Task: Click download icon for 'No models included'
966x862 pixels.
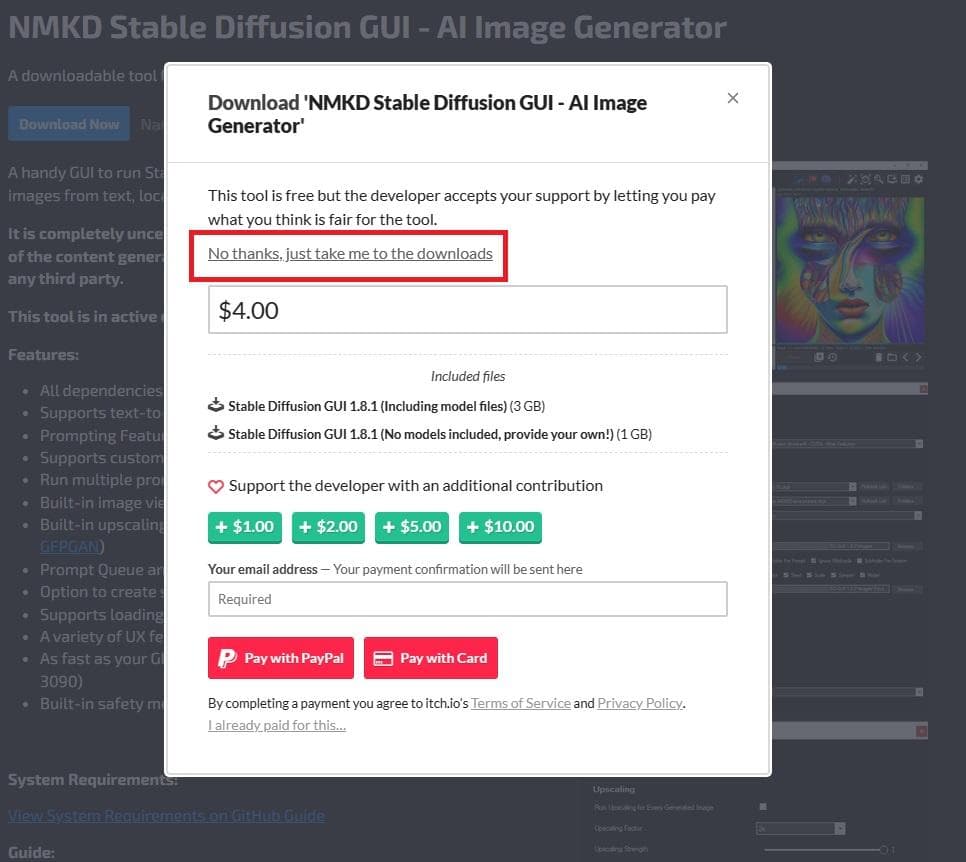Action: click(x=216, y=434)
